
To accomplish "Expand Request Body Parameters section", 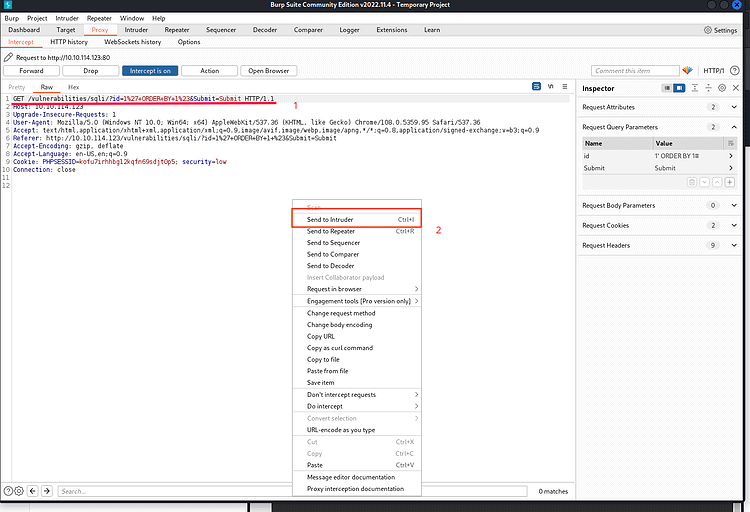I will pyautogui.click(x=734, y=205).
